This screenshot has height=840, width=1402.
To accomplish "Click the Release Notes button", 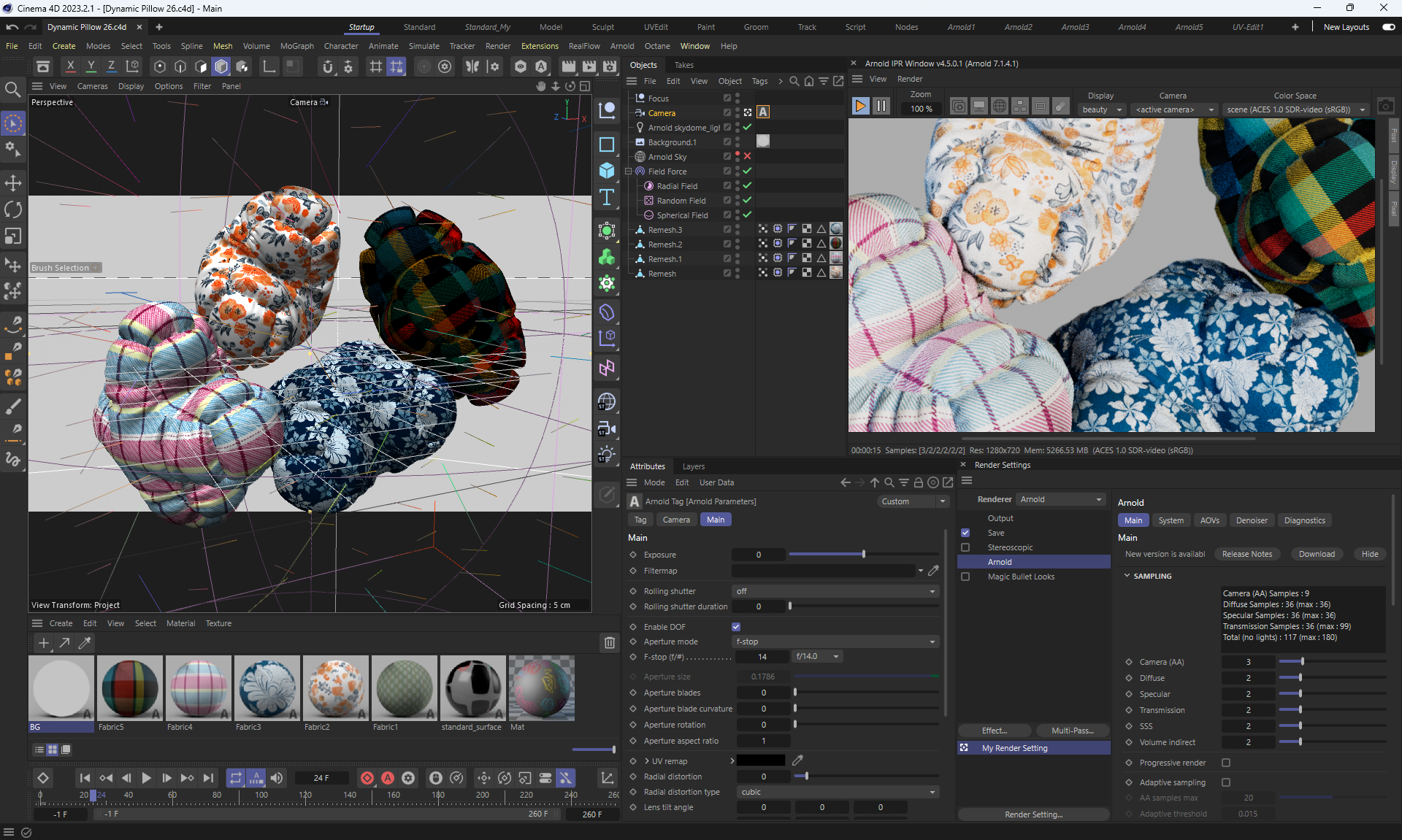I will pos(1246,554).
